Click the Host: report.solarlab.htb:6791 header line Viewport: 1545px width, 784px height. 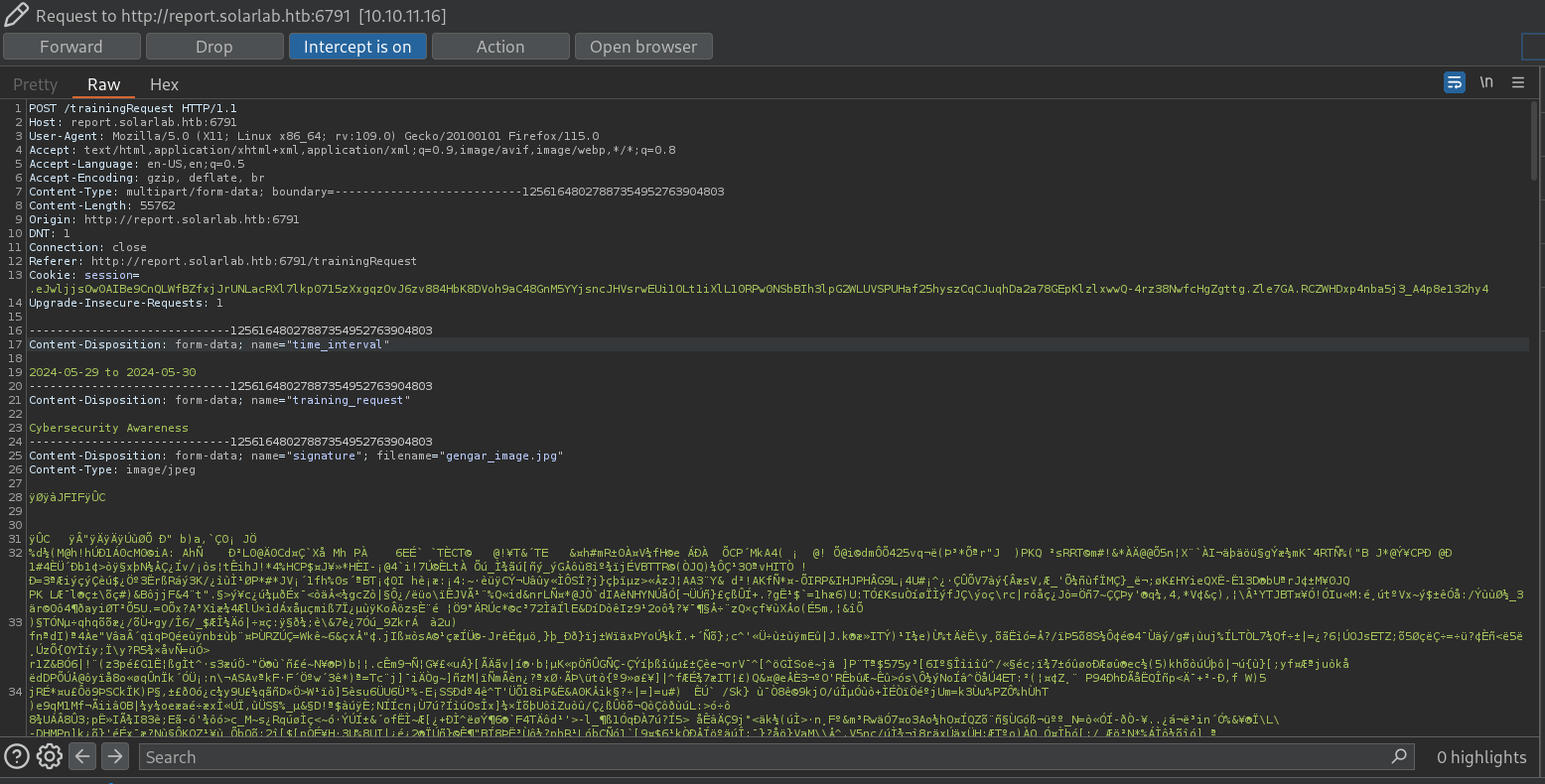click(x=133, y=122)
